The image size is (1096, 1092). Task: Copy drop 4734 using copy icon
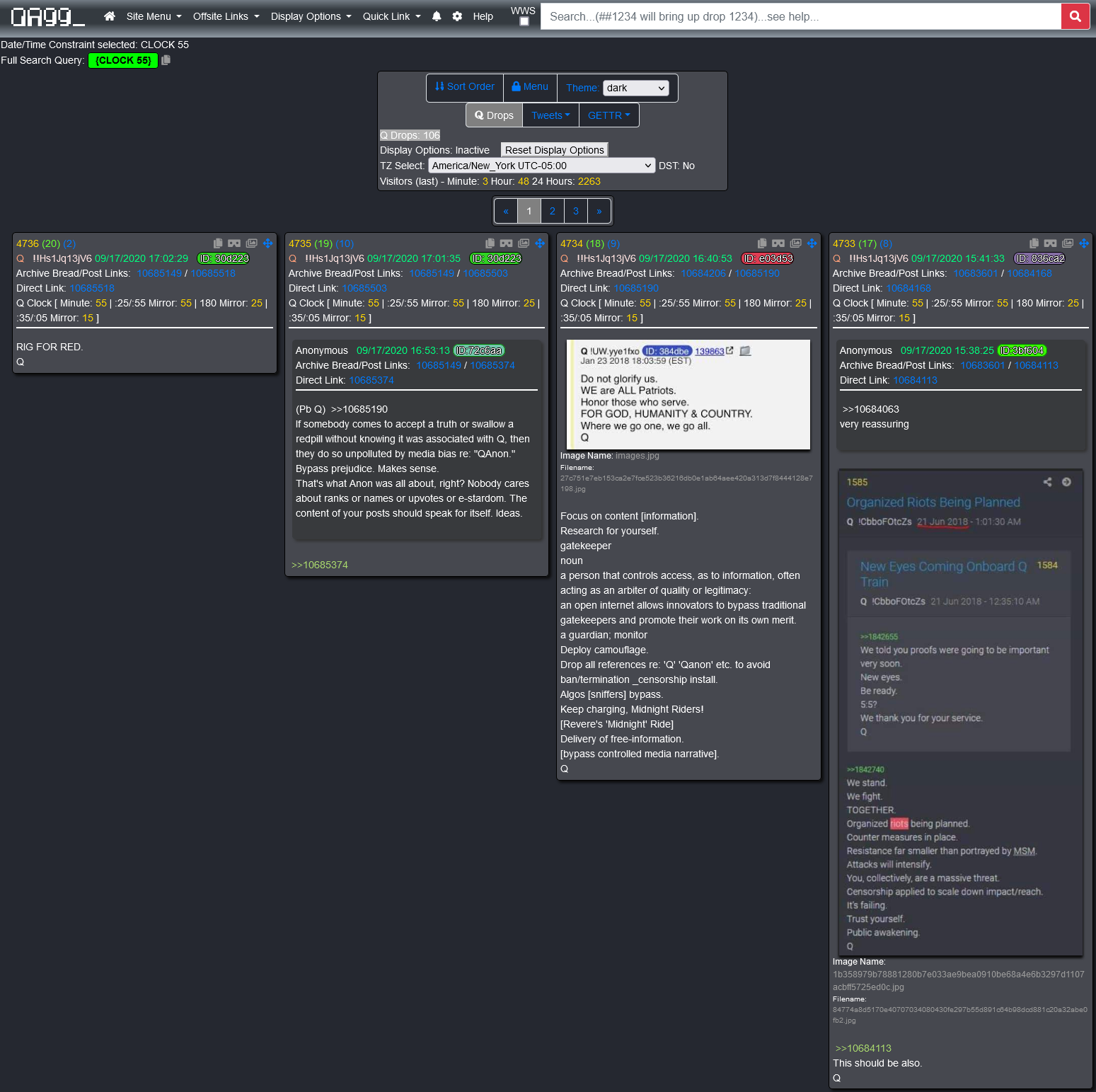762,243
